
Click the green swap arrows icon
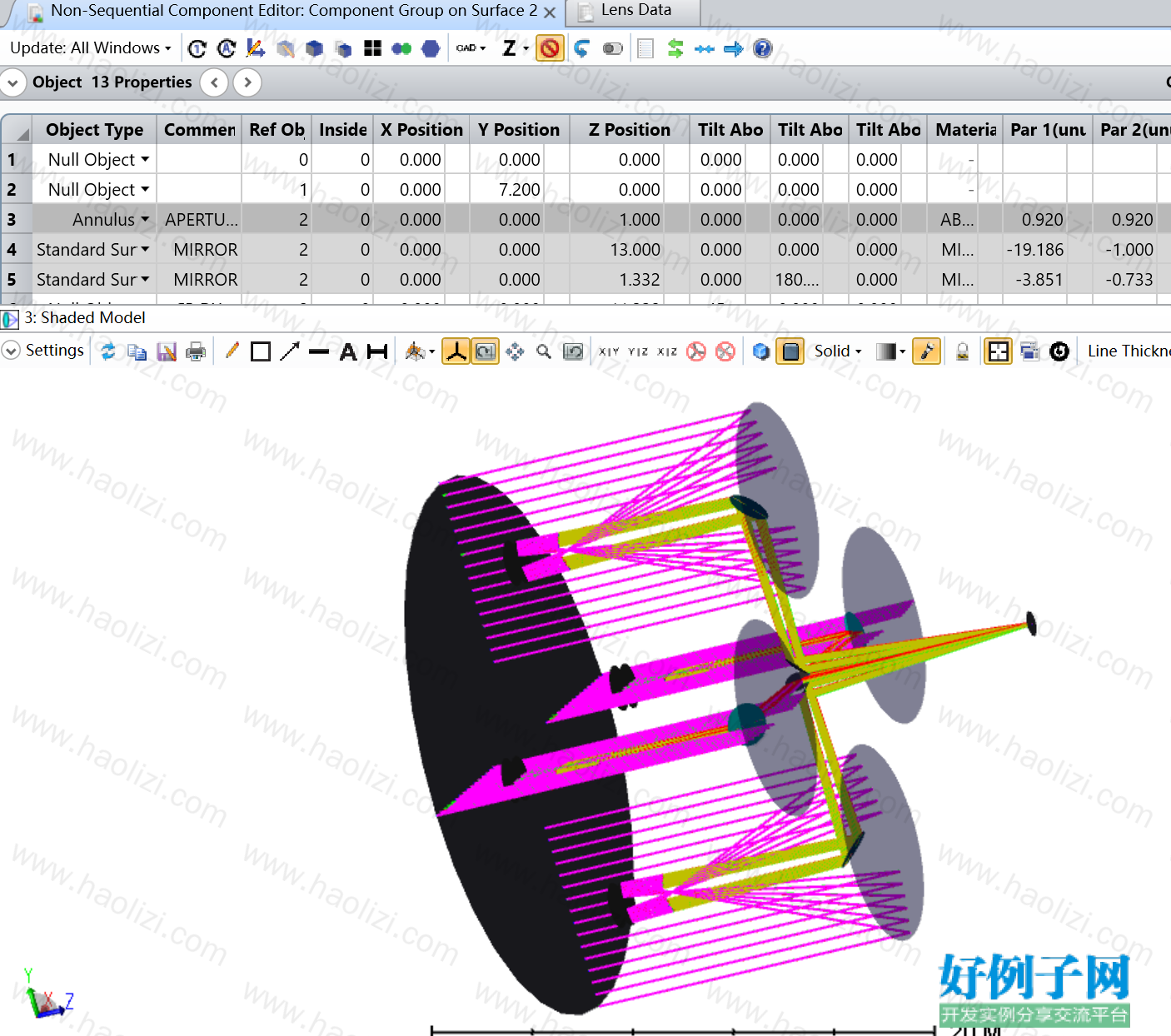(675, 48)
